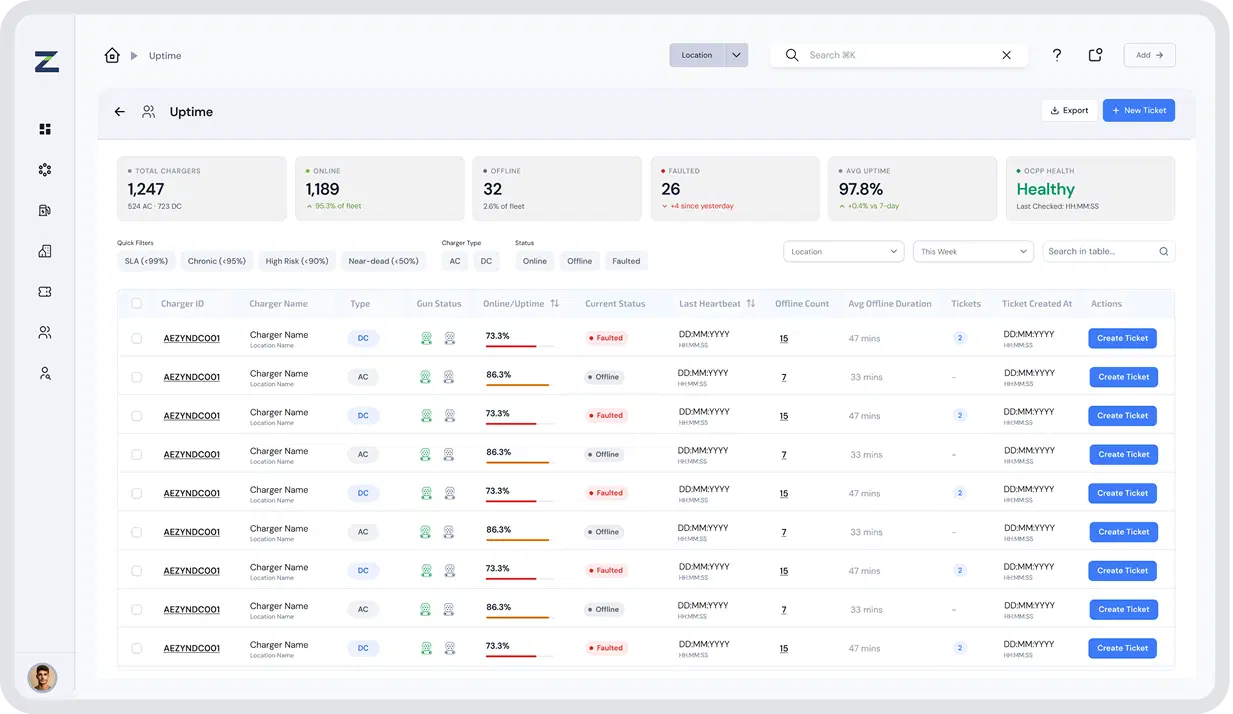This screenshot has width=1233, height=714.
Task: Toggle the AC charger type filter chip
Action: pos(455,261)
